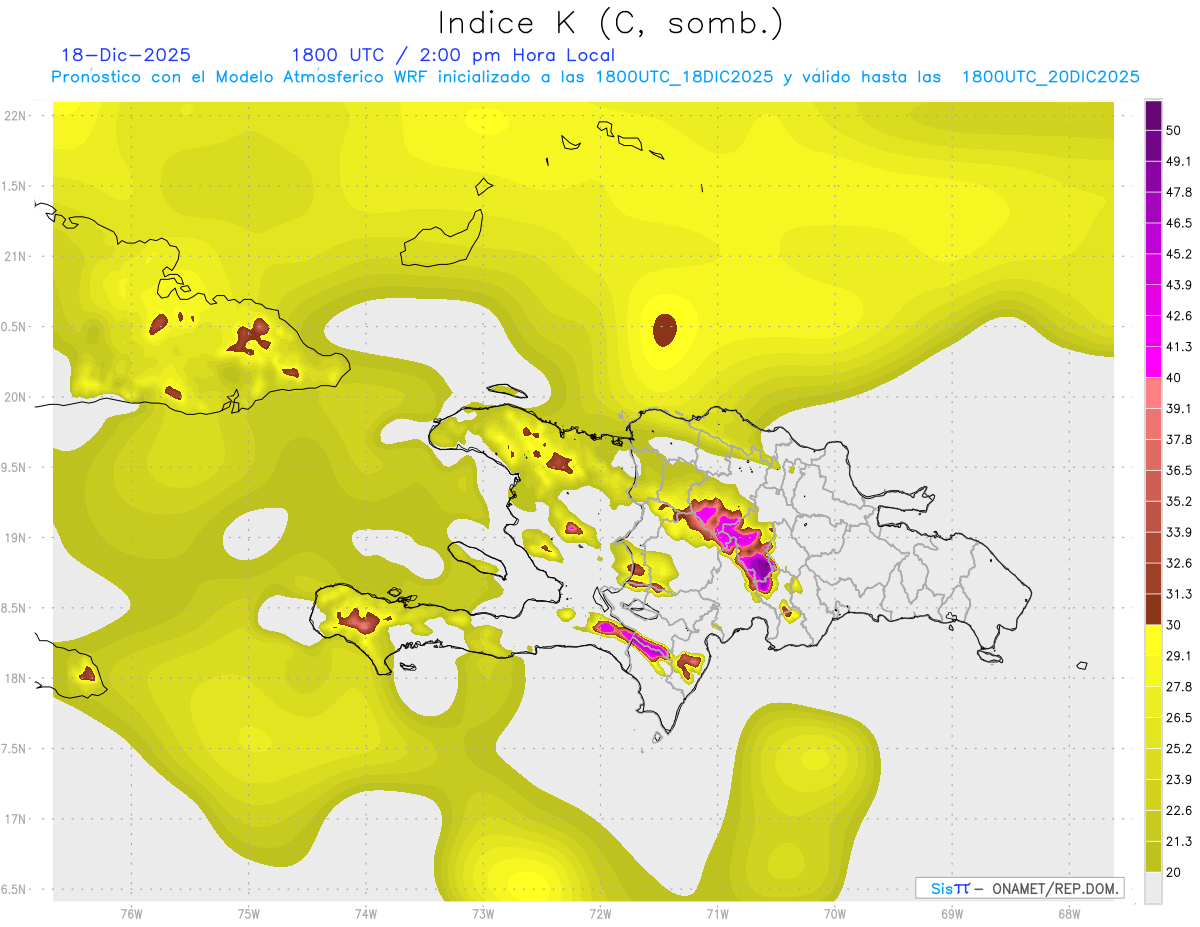Select the "72W" longitude label

(x=600, y=914)
